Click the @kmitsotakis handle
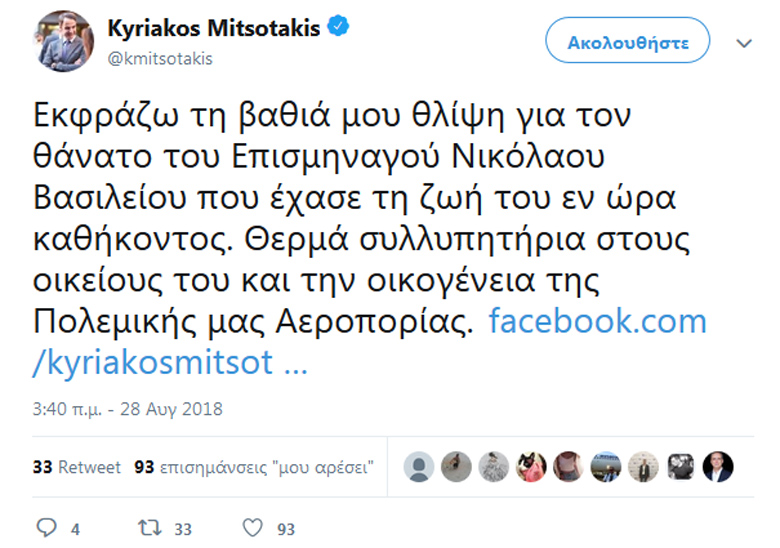 (x=160, y=59)
